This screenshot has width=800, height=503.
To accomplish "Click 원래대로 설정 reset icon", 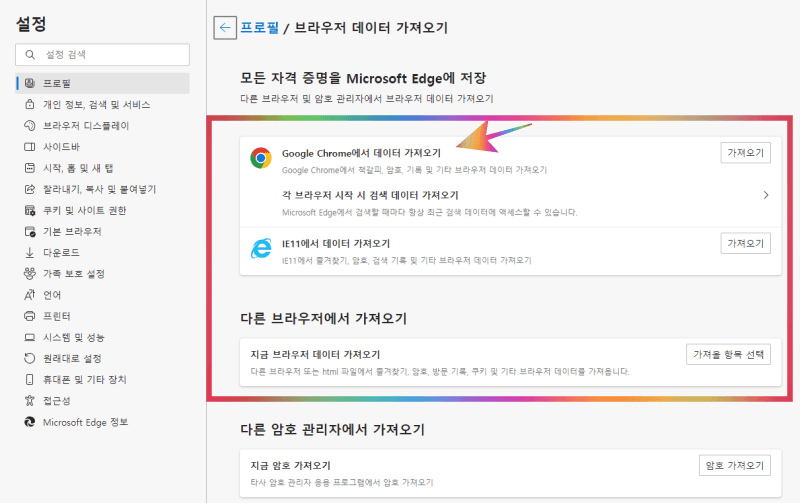I will (30, 359).
